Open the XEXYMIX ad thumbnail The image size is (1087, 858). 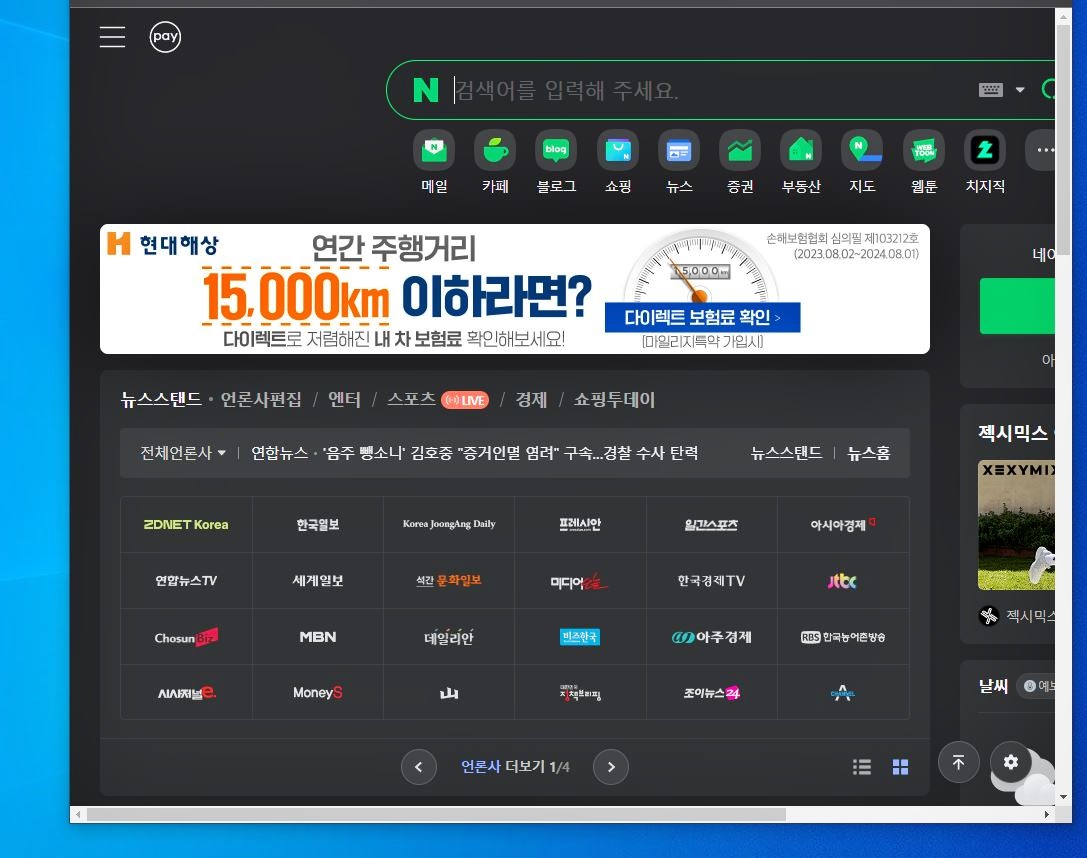1016,525
